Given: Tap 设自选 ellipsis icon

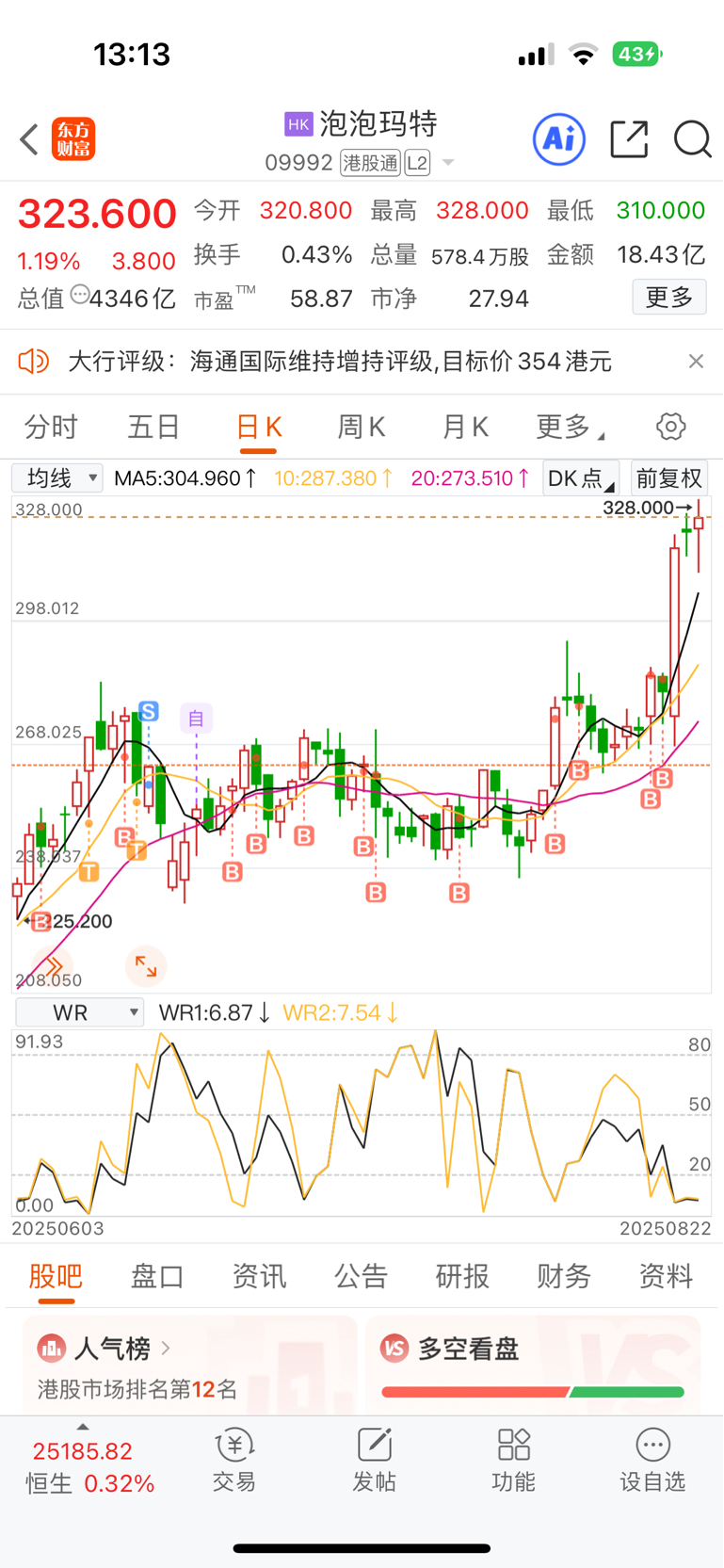Looking at the screenshot, I should [652, 1445].
